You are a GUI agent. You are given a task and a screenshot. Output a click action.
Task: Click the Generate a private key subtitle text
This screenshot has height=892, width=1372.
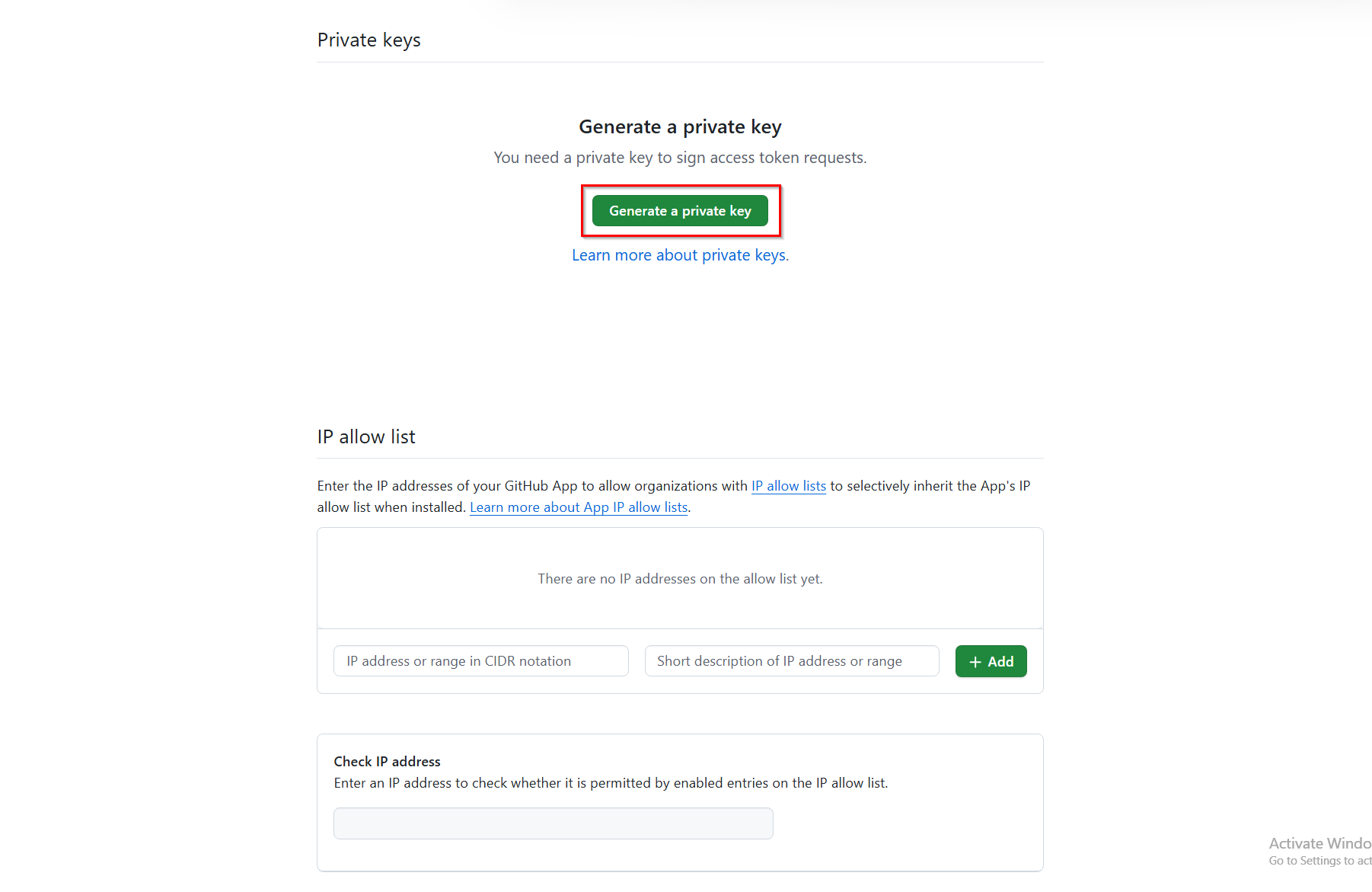point(680,126)
